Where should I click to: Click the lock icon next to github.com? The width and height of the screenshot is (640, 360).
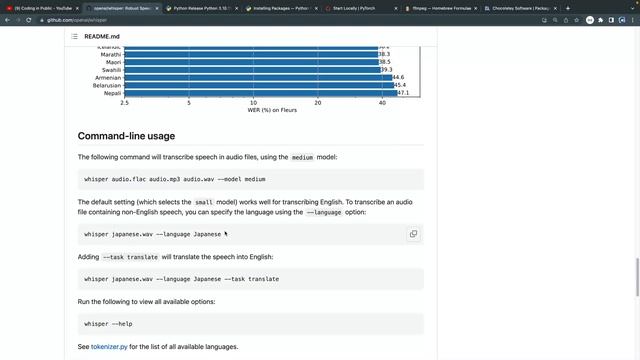(x=42, y=20)
